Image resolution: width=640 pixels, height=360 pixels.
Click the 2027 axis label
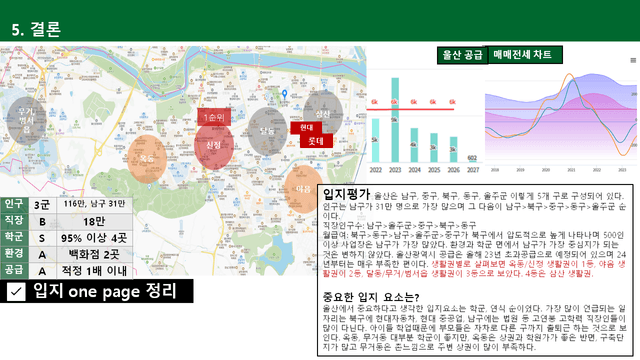(473, 170)
